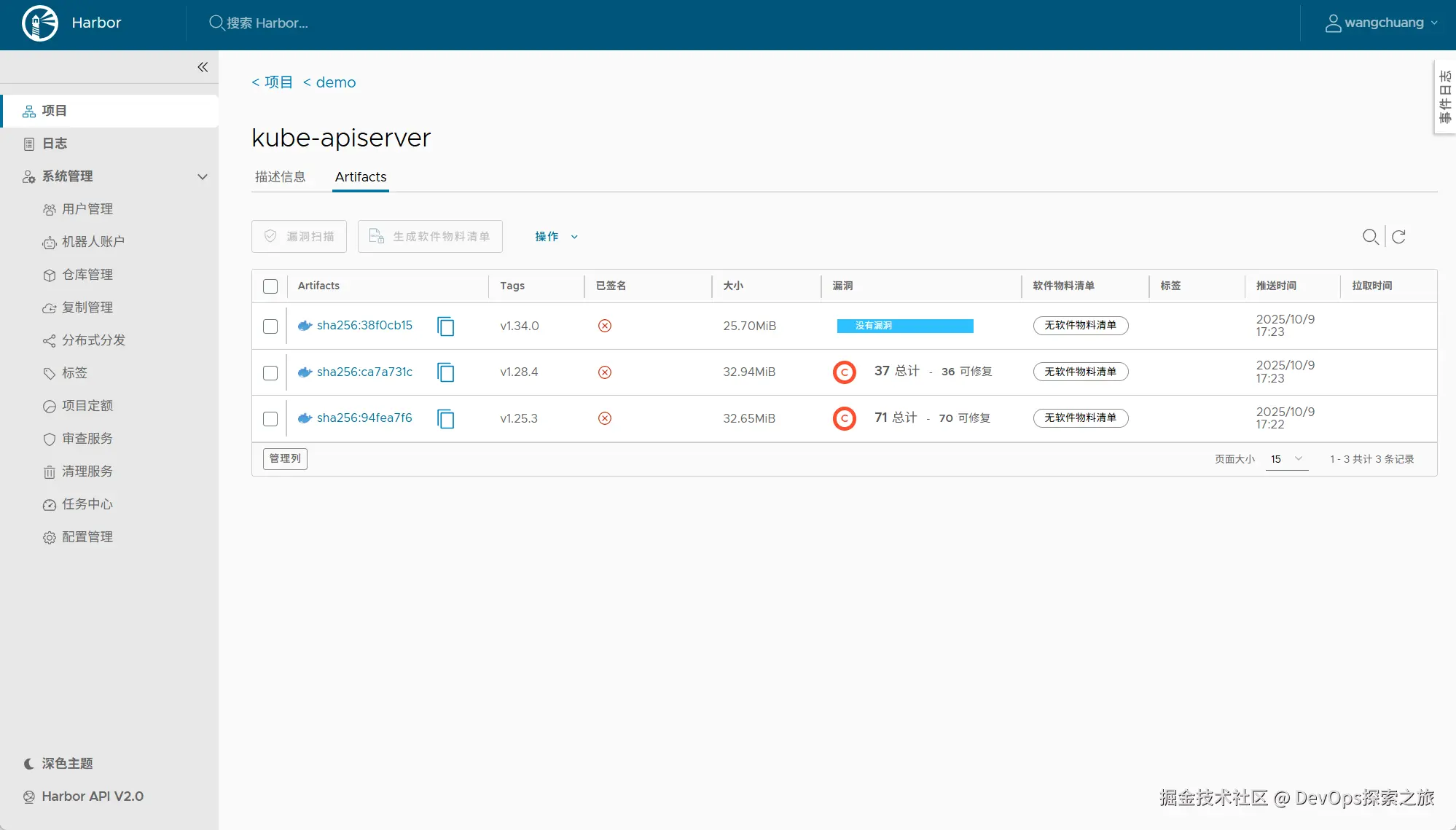Go back to the demo project link
This screenshot has width=1456, height=830.
coord(335,82)
